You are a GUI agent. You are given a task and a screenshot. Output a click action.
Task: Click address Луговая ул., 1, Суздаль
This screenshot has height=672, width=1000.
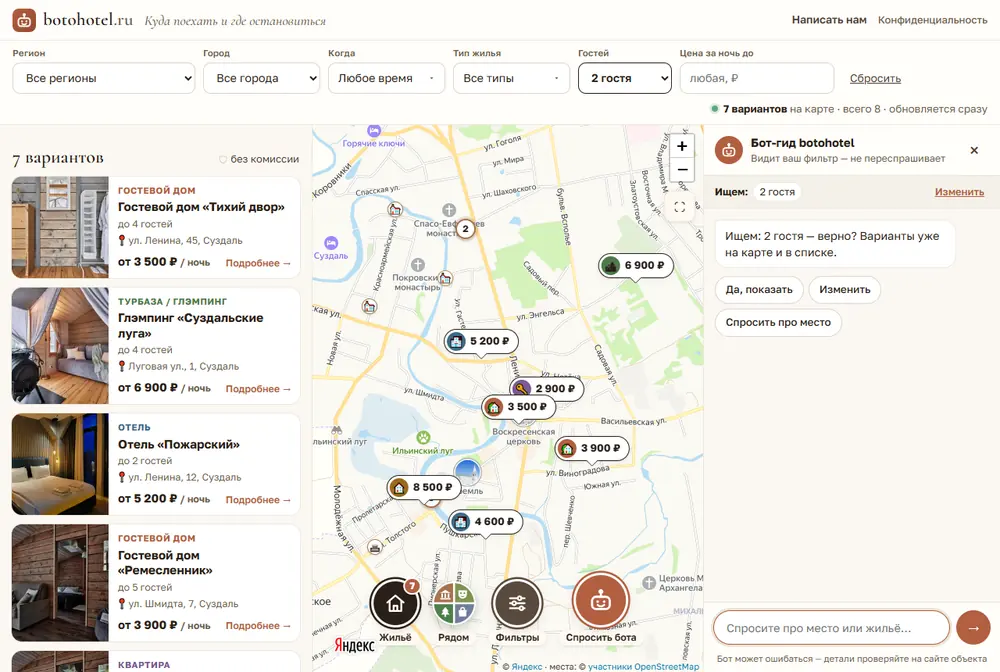click(x=184, y=366)
